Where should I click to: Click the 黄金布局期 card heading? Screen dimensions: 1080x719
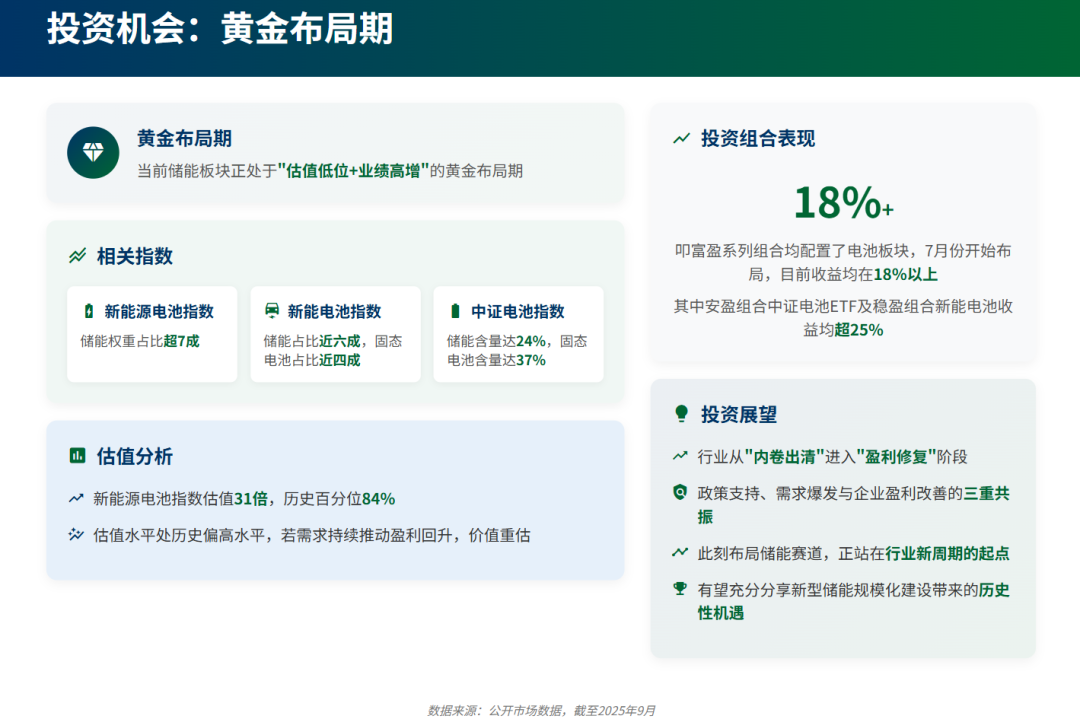[x=184, y=139]
